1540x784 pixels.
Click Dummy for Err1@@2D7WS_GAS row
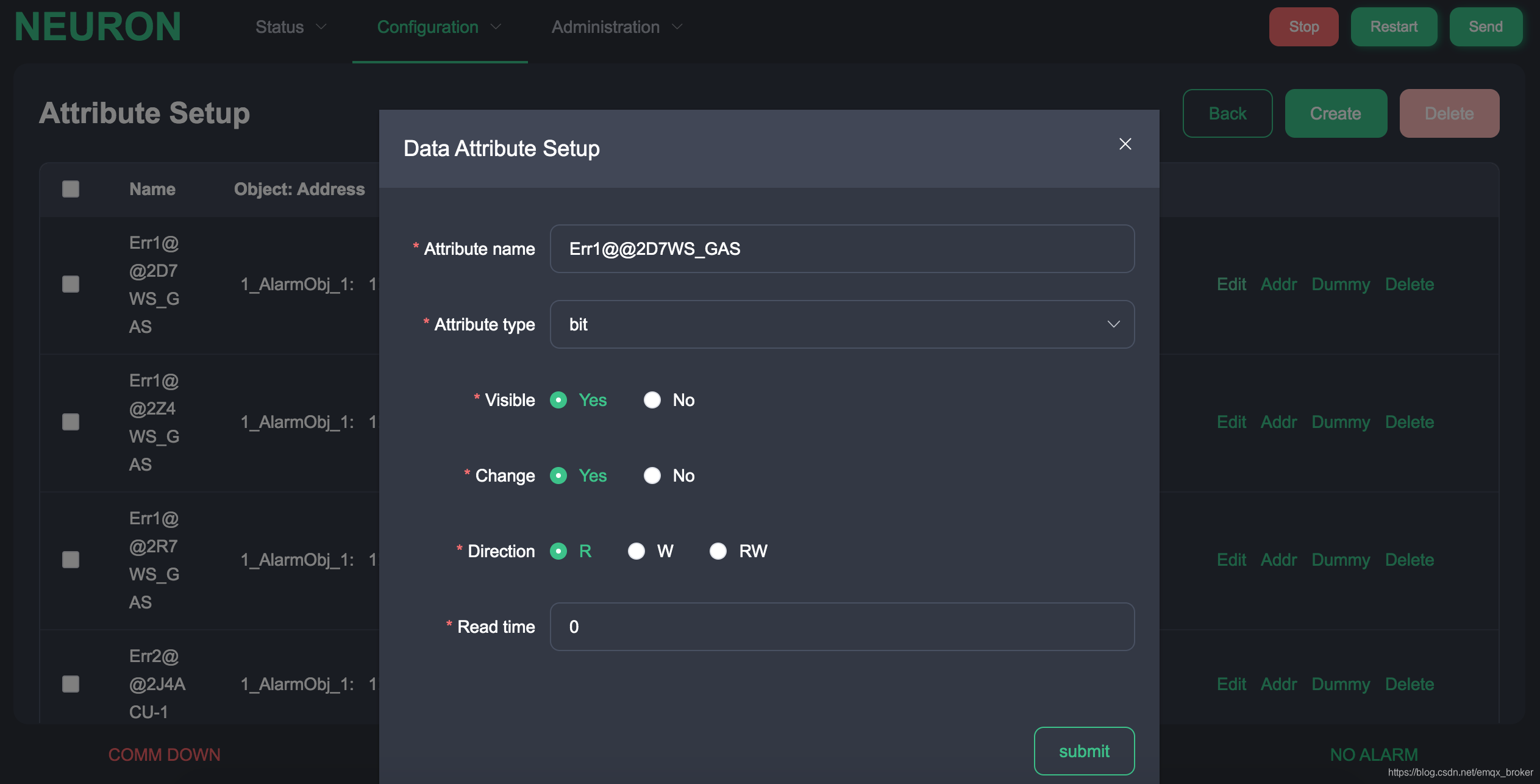1341,284
